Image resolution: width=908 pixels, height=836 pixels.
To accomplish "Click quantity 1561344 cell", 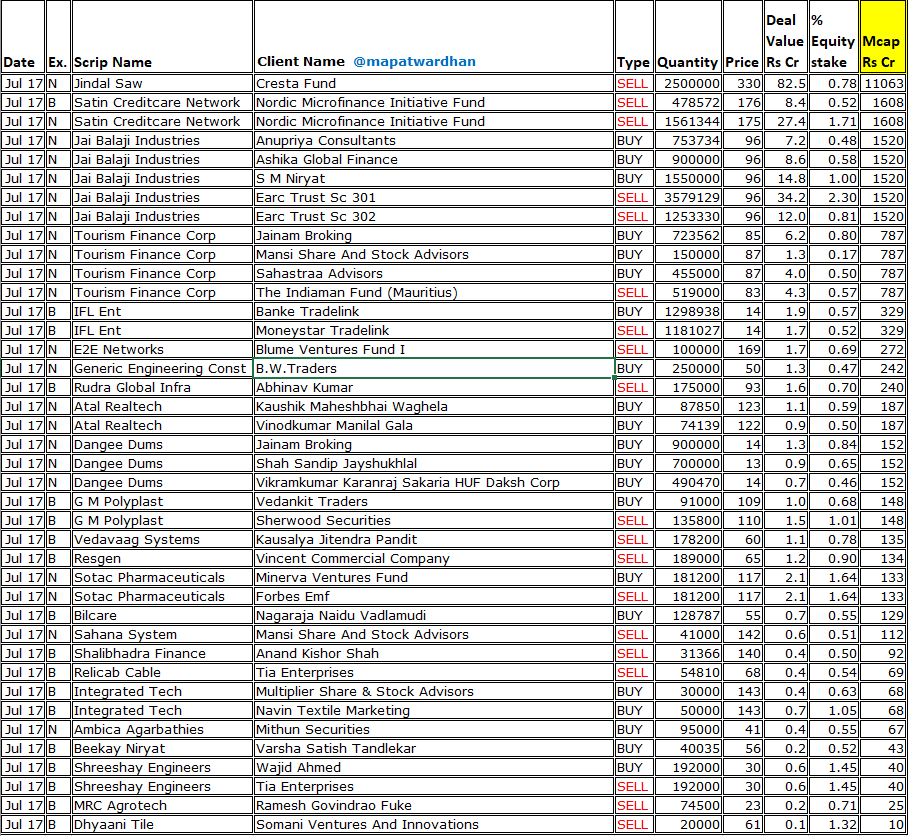I will pos(689,122).
